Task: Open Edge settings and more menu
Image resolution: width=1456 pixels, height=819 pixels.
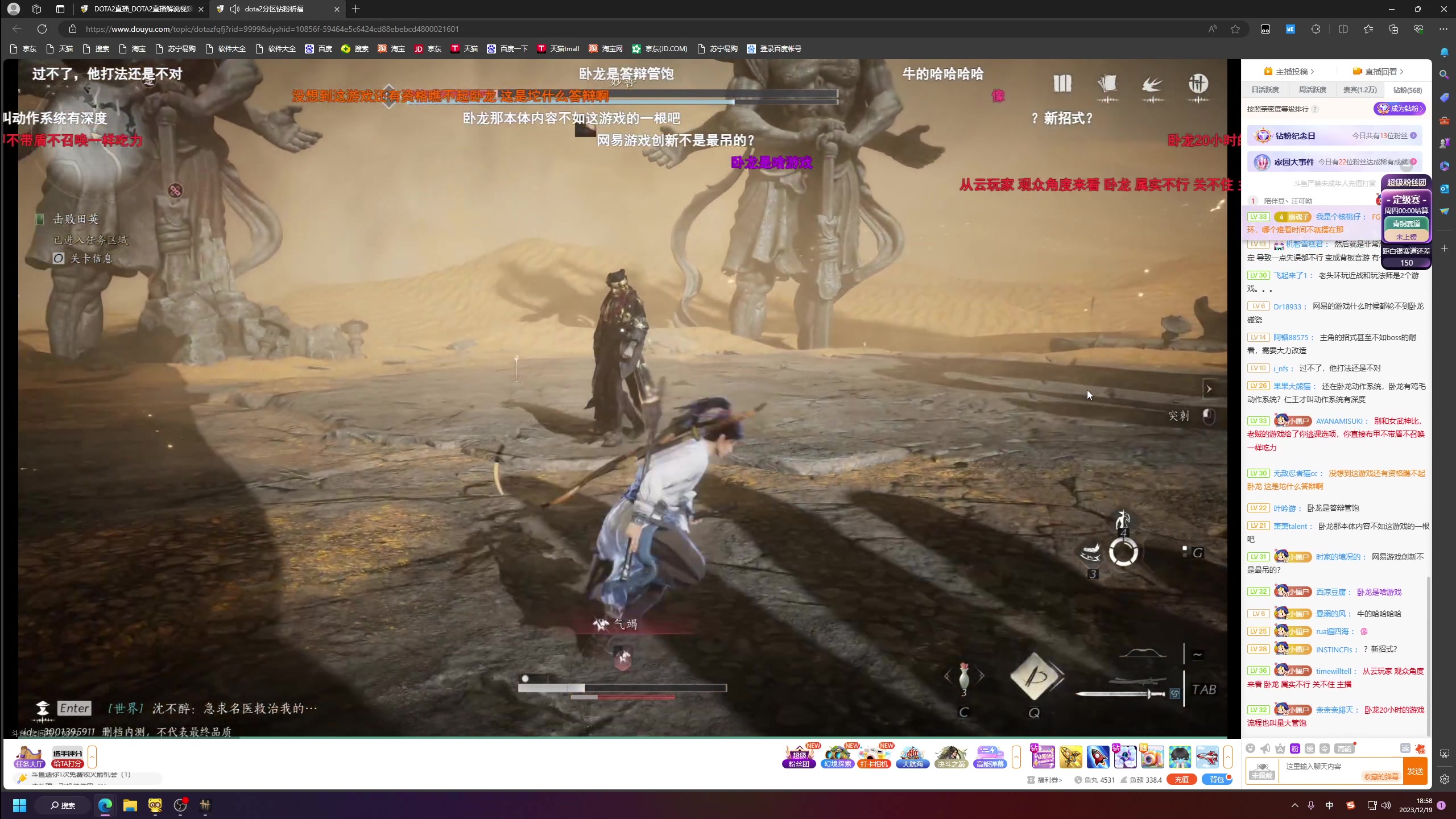Action: [x=1443, y=29]
